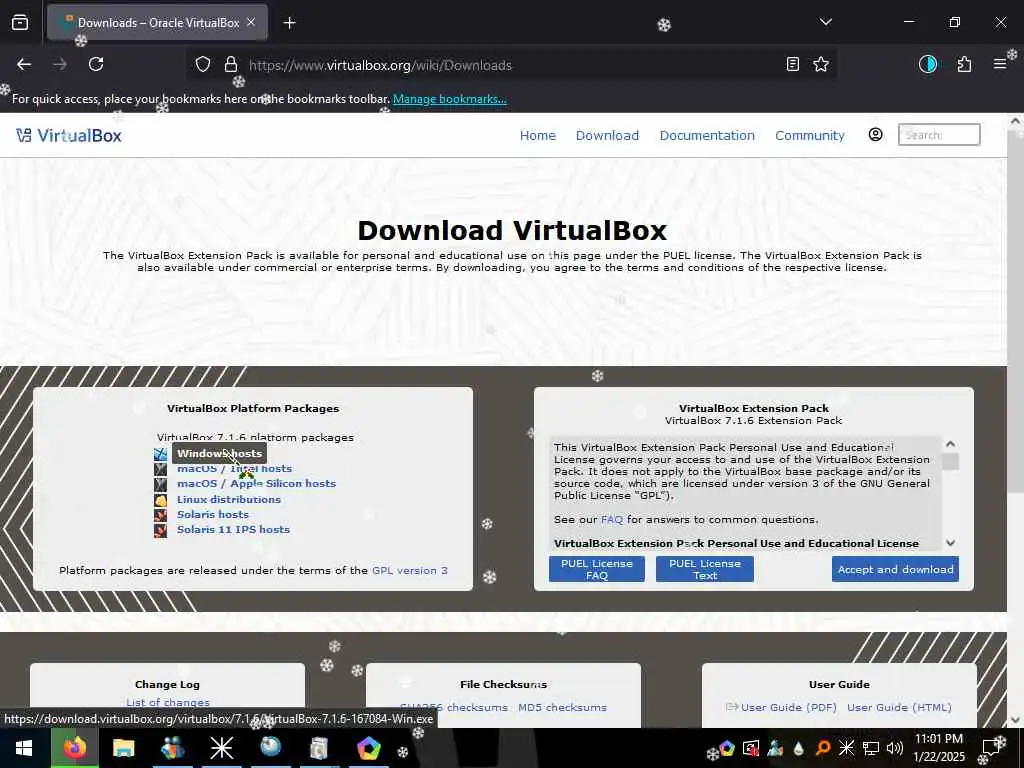Image resolution: width=1024 pixels, height=768 pixels.
Task: Click the Manage bookmarks link
Action: point(450,99)
